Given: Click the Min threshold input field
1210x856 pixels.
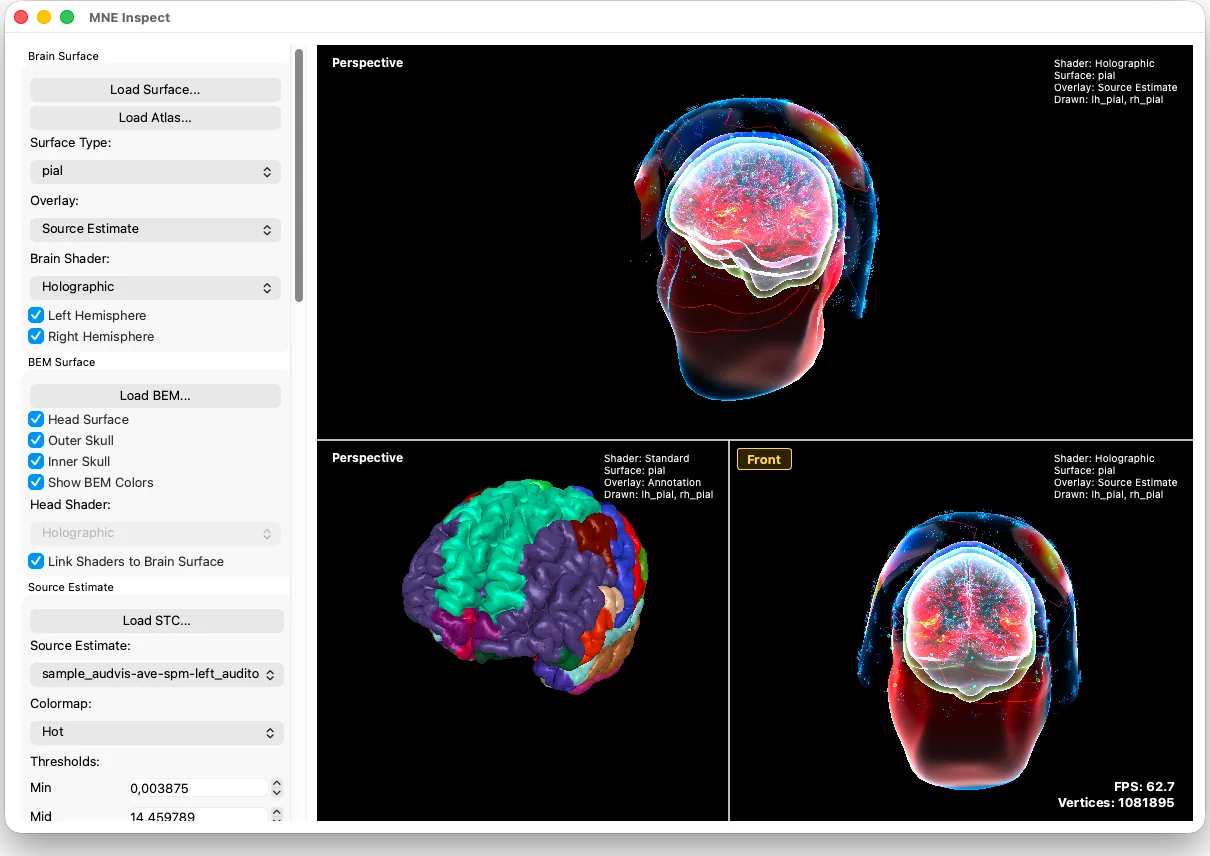Looking at the screenshot, I should [x=198, y=788].
